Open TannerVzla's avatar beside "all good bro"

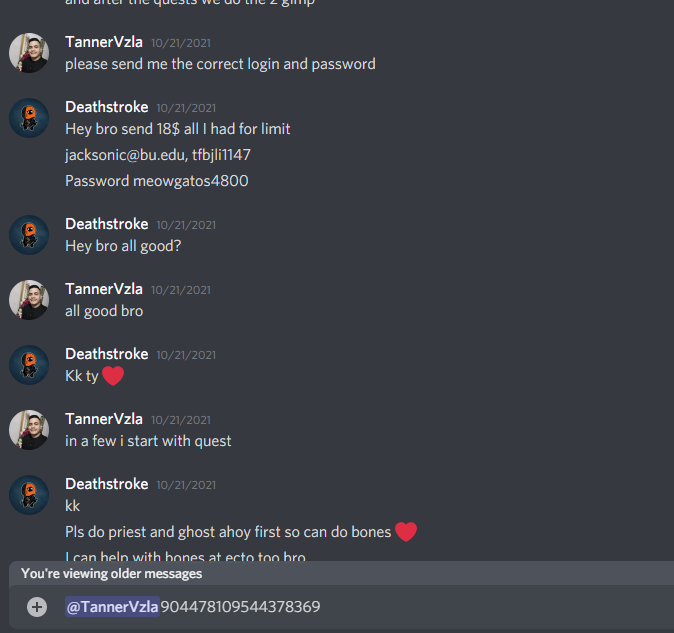pos(29,300)
